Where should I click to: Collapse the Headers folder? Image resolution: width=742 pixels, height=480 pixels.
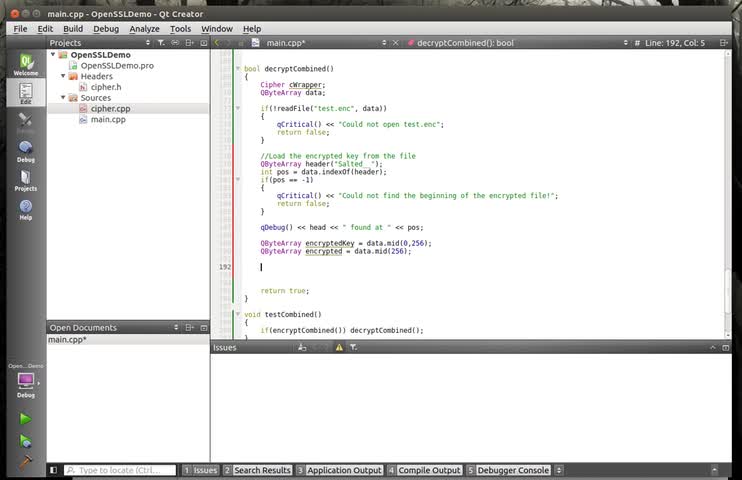pyautogui.click(x=62, y=76)
